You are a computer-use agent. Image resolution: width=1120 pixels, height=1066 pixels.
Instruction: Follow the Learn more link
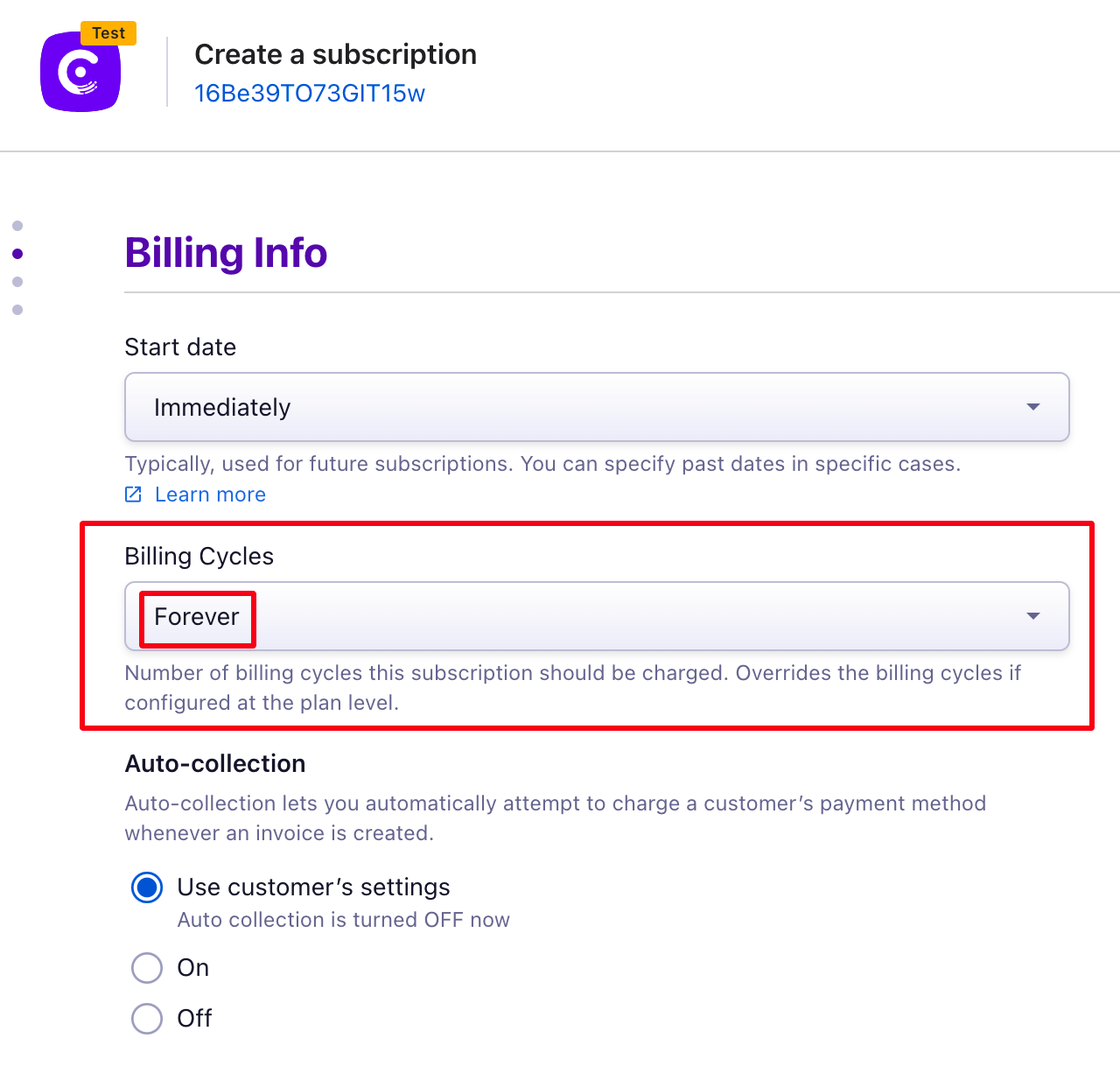[210, 494]
